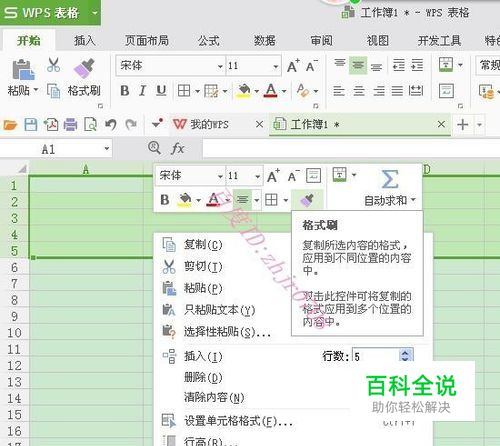Open the 审阅 ribbon tab

(x=322, y=41)
